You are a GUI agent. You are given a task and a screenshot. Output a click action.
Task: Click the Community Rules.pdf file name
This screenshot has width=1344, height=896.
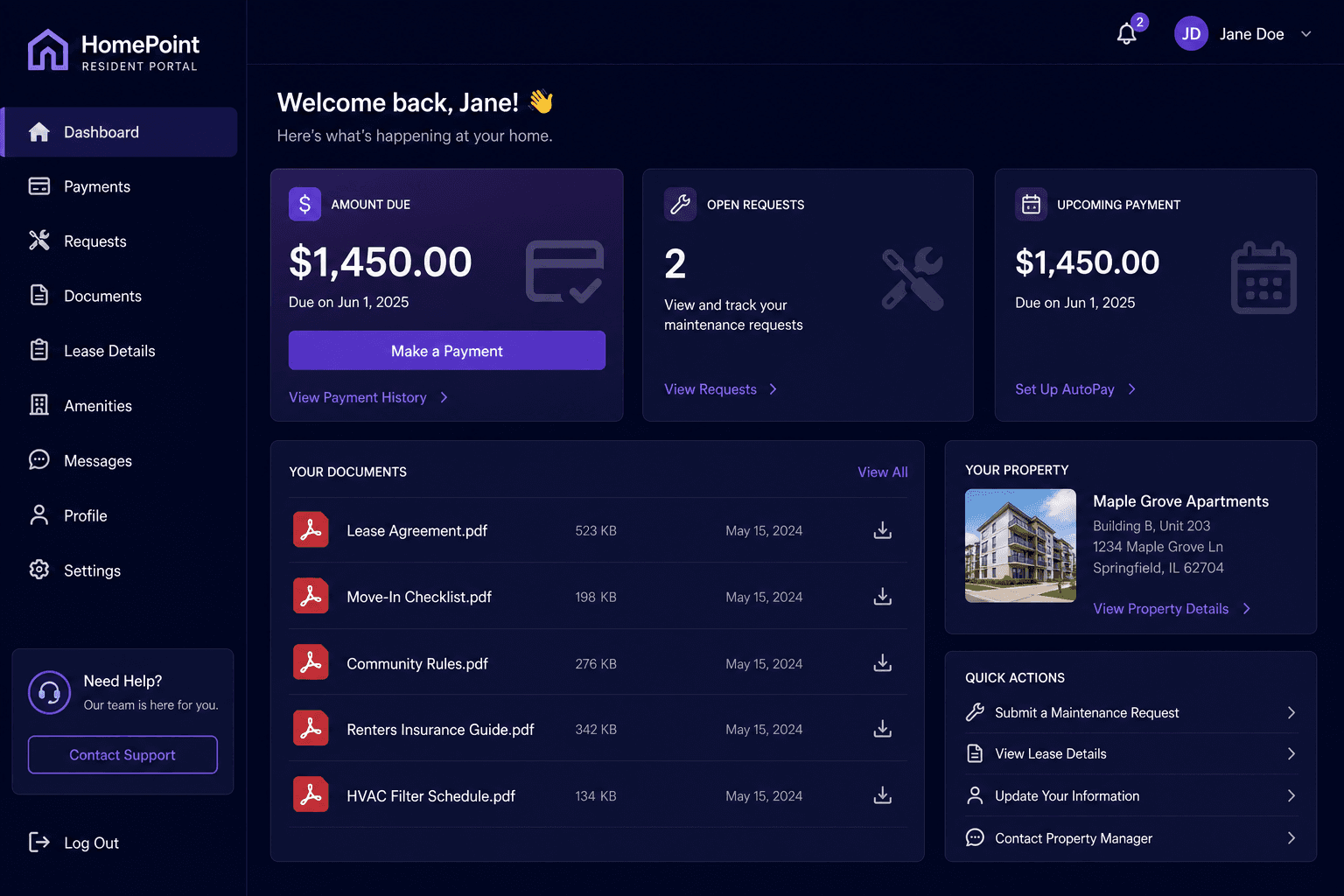point(417,664)
